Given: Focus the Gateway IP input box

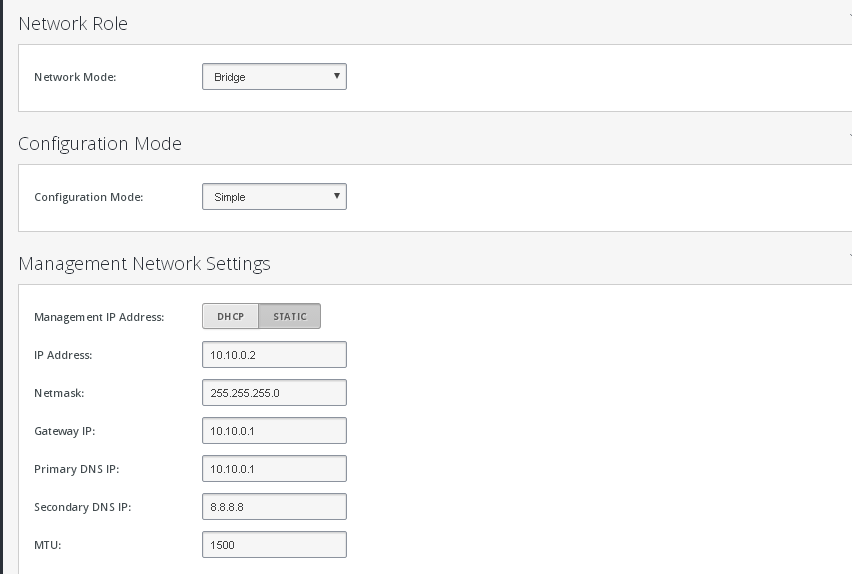Looking at the screenshot, I should [274, 430].
